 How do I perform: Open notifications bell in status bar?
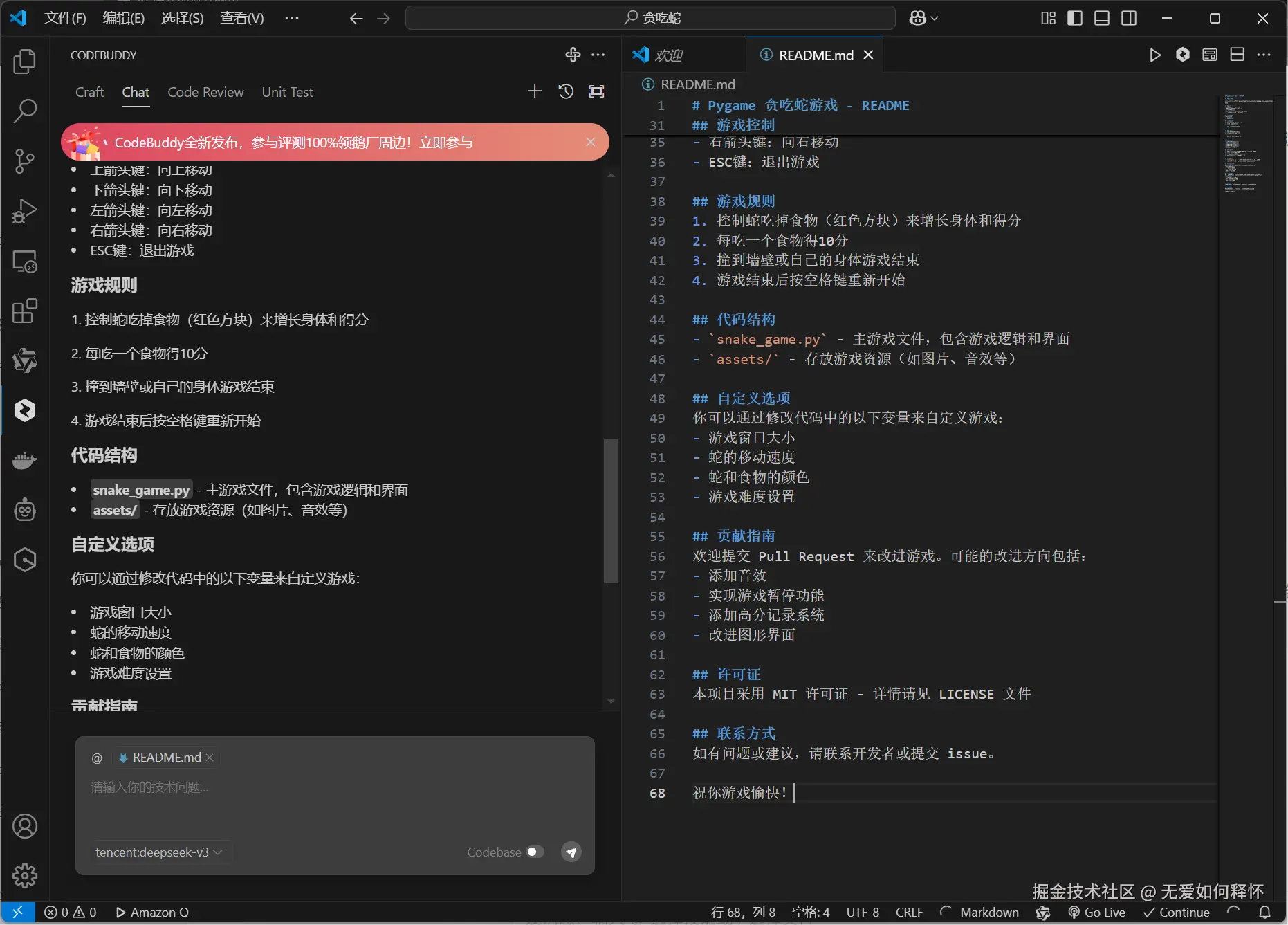point(1264,913)
